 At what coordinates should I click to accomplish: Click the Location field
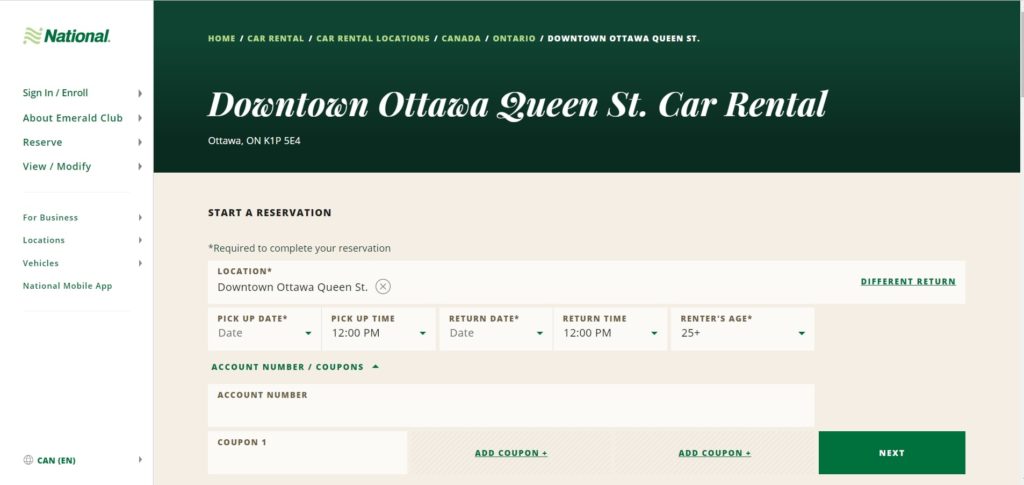[x=586, y=282]
